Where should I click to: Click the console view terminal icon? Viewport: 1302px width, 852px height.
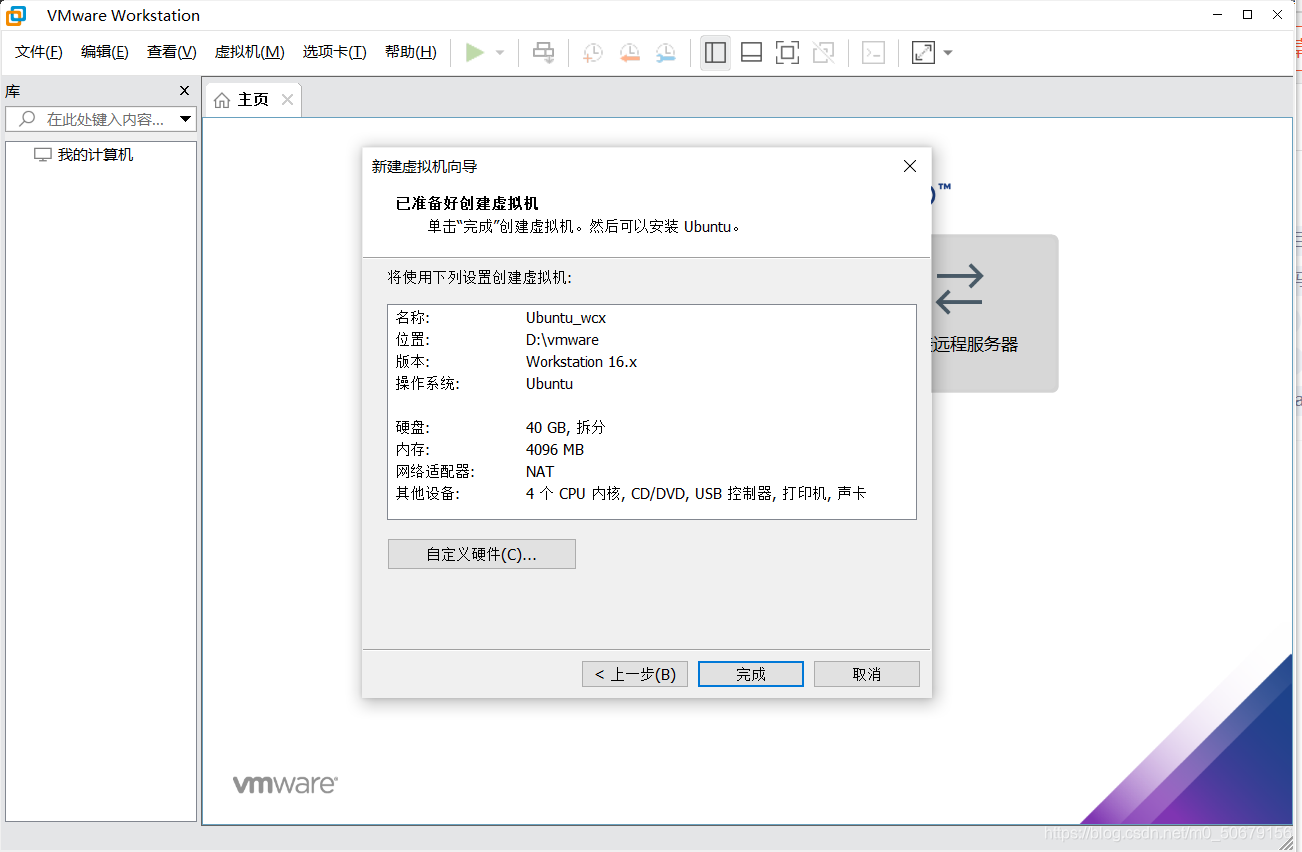873,53
